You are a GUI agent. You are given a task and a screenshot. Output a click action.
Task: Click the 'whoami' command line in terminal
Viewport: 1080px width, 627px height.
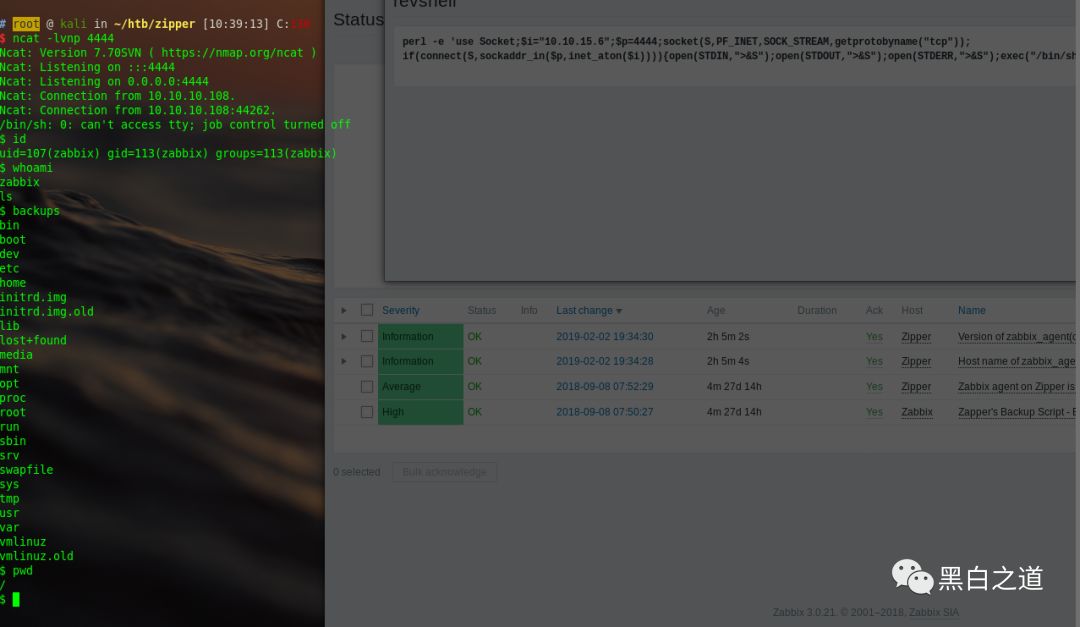[x=26, y=167]
